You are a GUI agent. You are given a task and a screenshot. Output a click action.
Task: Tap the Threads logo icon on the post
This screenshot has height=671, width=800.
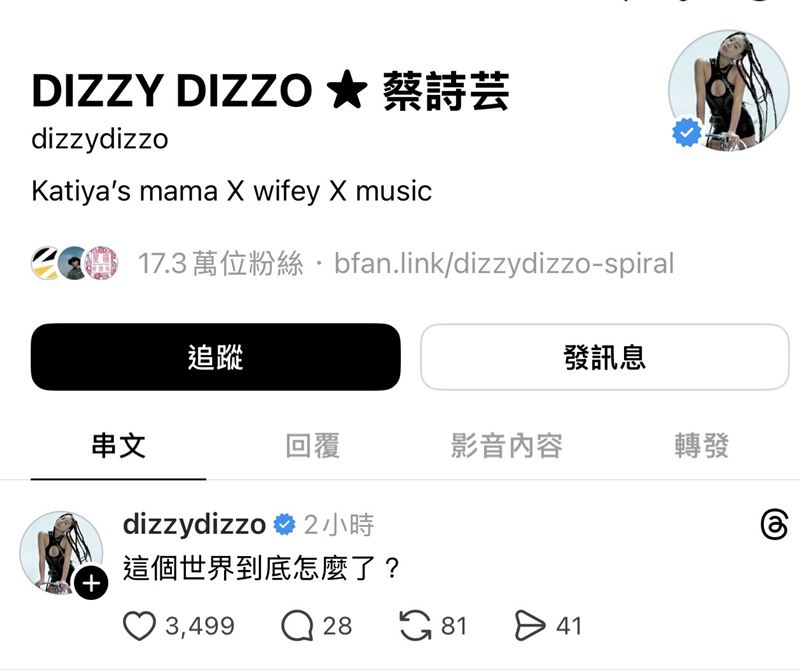click(x=774, y=525)
